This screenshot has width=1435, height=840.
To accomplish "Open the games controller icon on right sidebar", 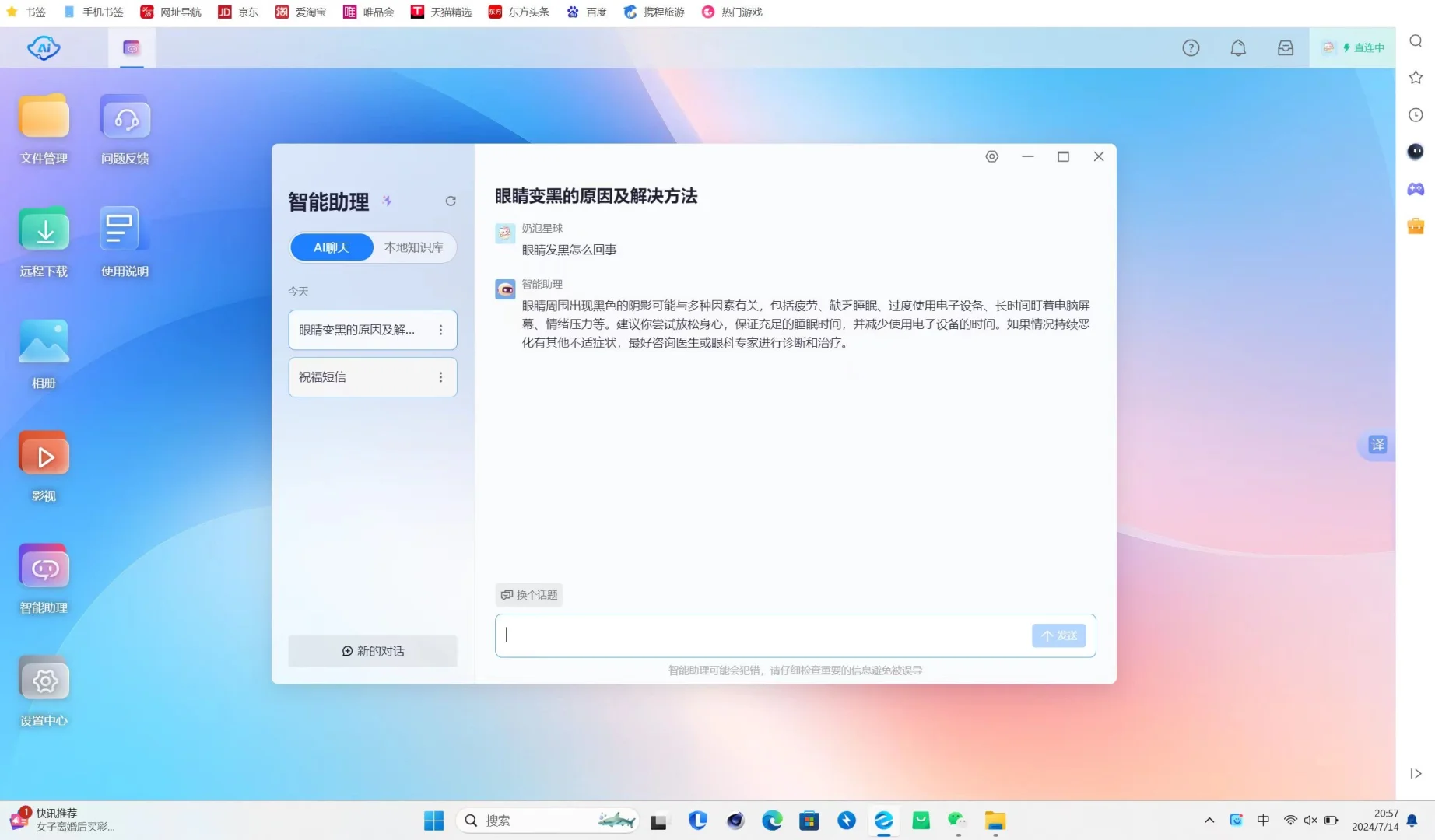I will tap(1416, 188).
